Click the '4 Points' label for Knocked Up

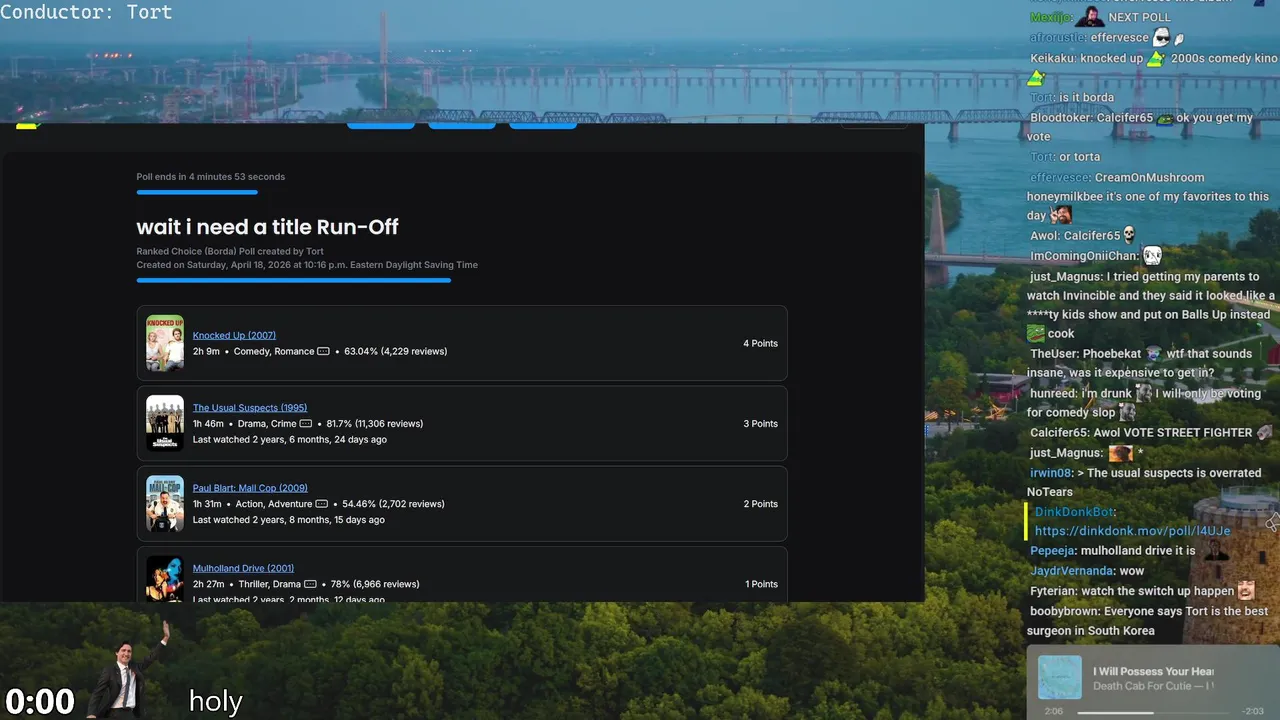[x=760, y=343]
